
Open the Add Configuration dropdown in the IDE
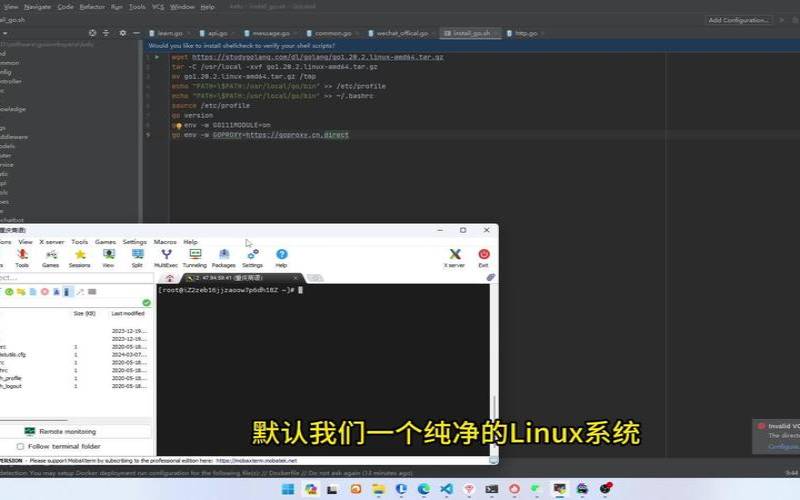pyautogui.click(x=738, y=20)
